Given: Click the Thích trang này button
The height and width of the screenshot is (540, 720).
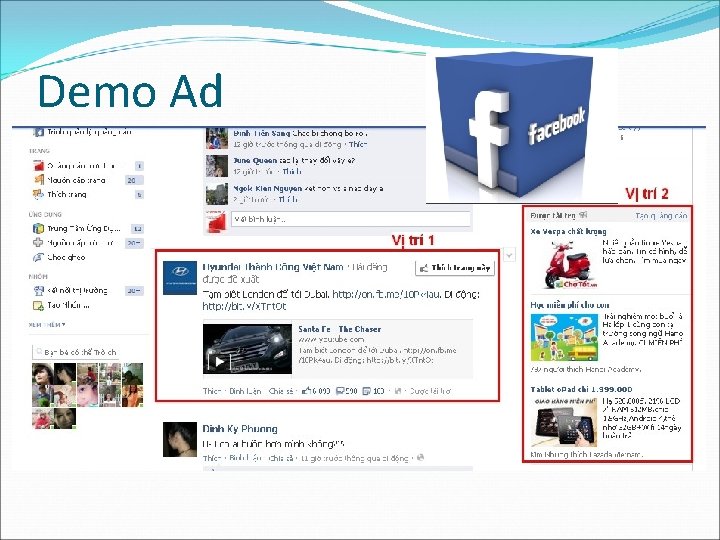Looking at the screenshot, I should click(455, 268).
